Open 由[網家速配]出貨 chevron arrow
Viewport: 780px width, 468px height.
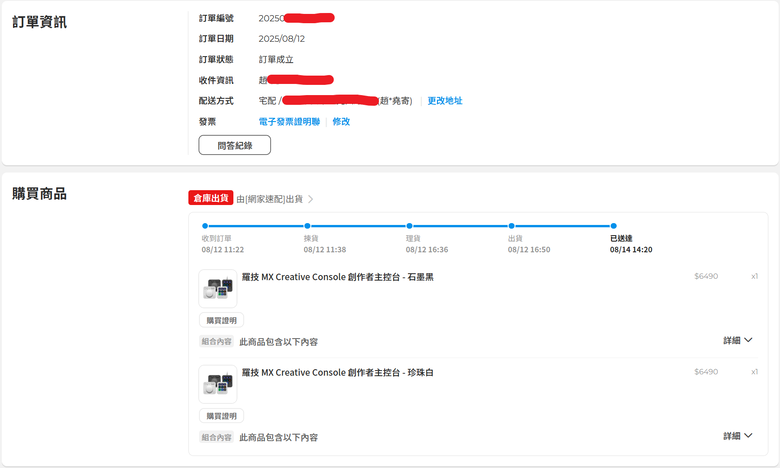[x=310, y=199]
